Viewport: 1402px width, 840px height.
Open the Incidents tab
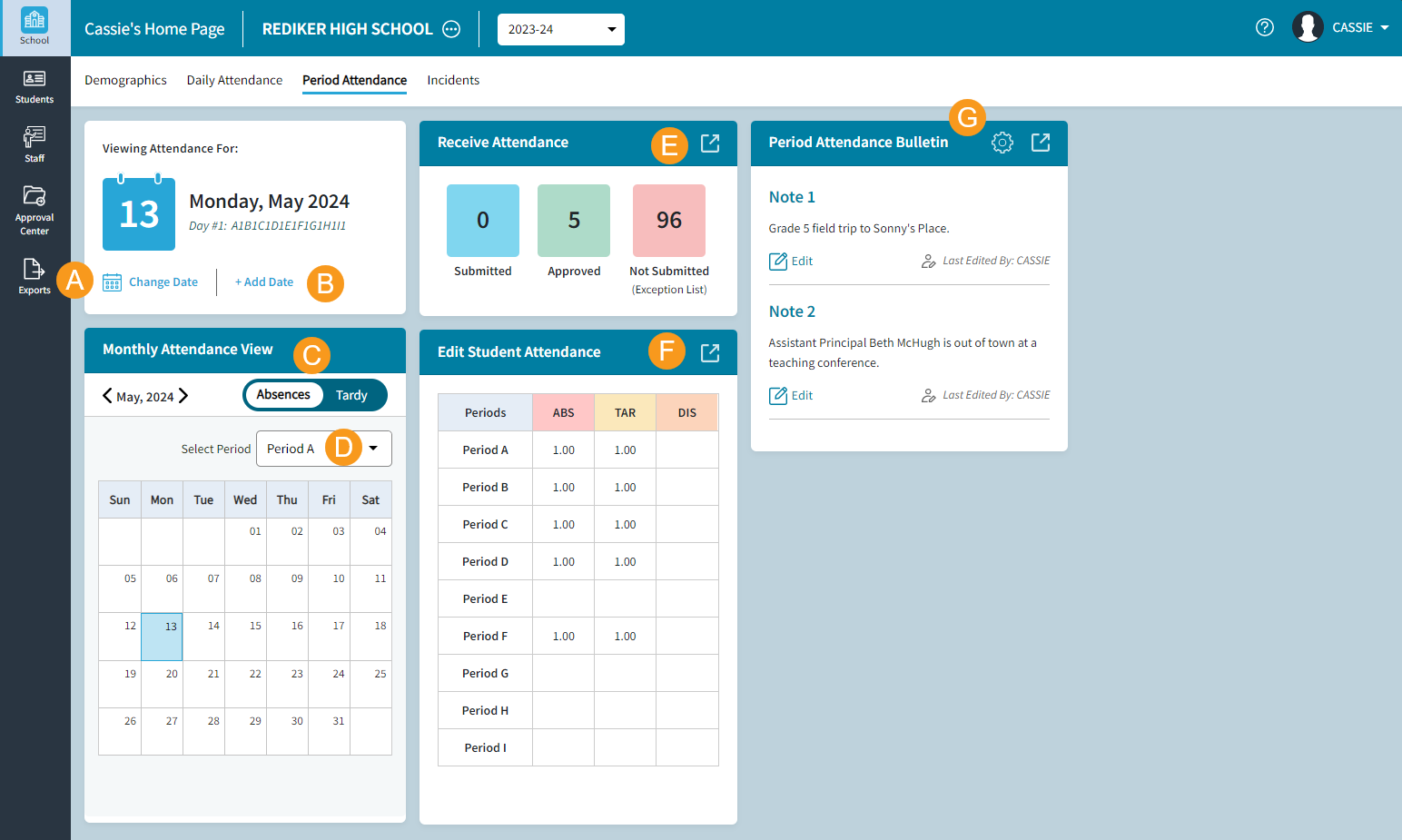(453, 80)
